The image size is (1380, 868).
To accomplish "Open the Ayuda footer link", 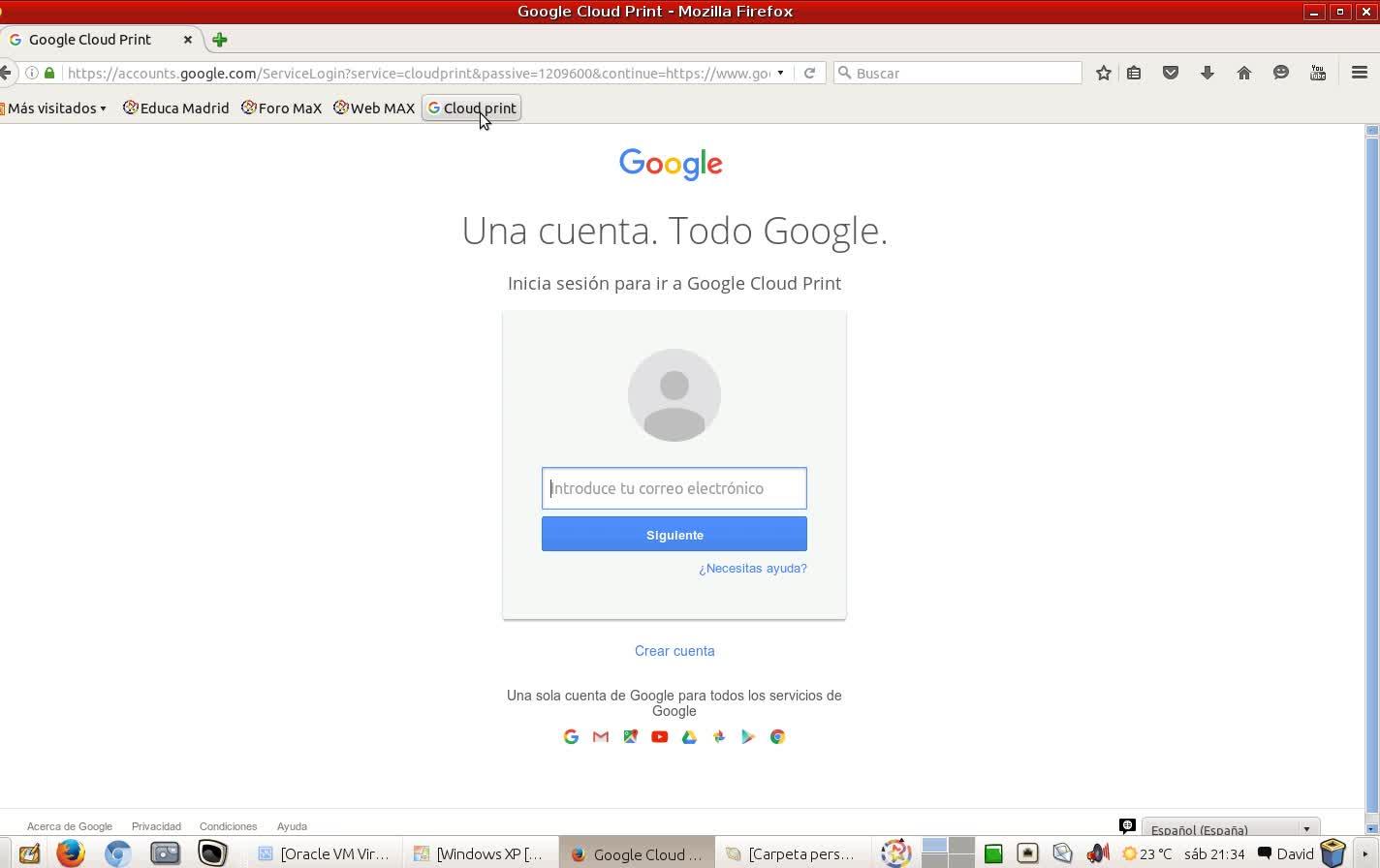I will tap(292, 826).
